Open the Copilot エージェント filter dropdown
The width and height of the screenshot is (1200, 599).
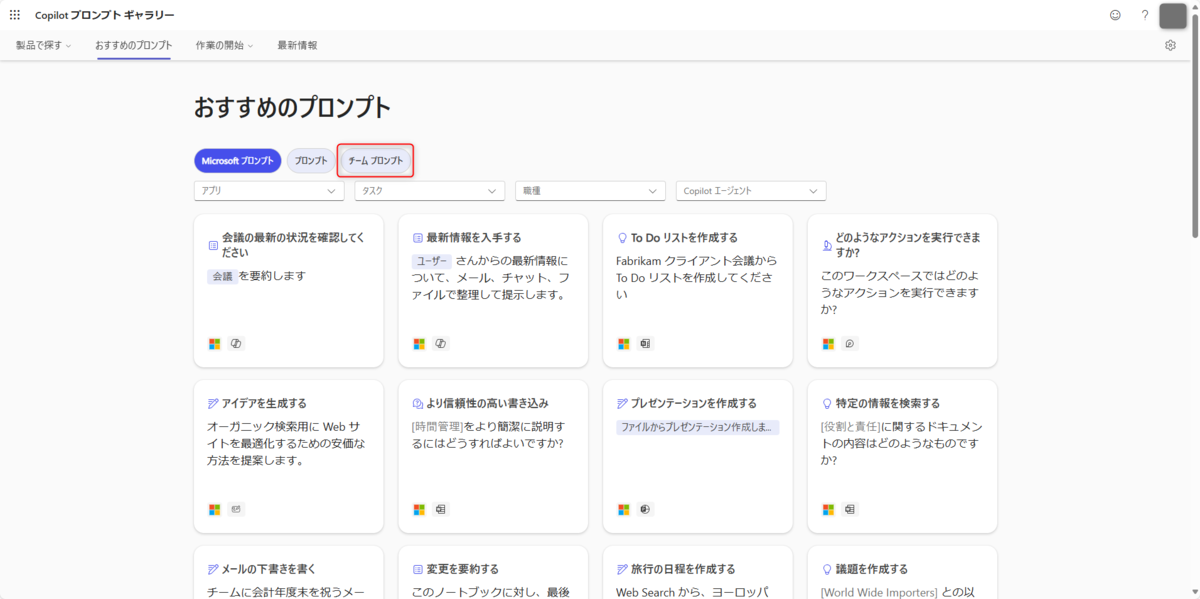click(x=751, y=190)
